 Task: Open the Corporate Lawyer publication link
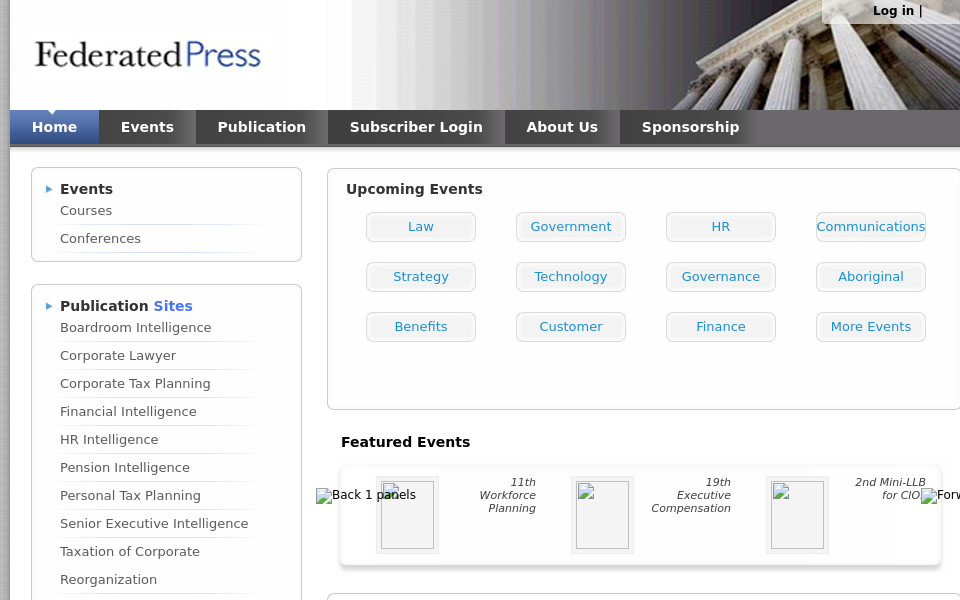118,355
